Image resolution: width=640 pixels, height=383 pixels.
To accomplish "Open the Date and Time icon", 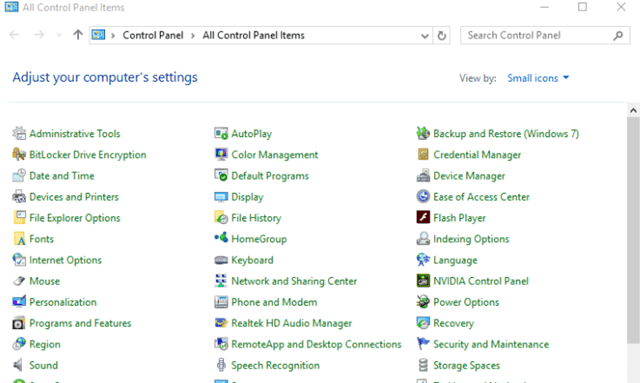I will (19, 176).
